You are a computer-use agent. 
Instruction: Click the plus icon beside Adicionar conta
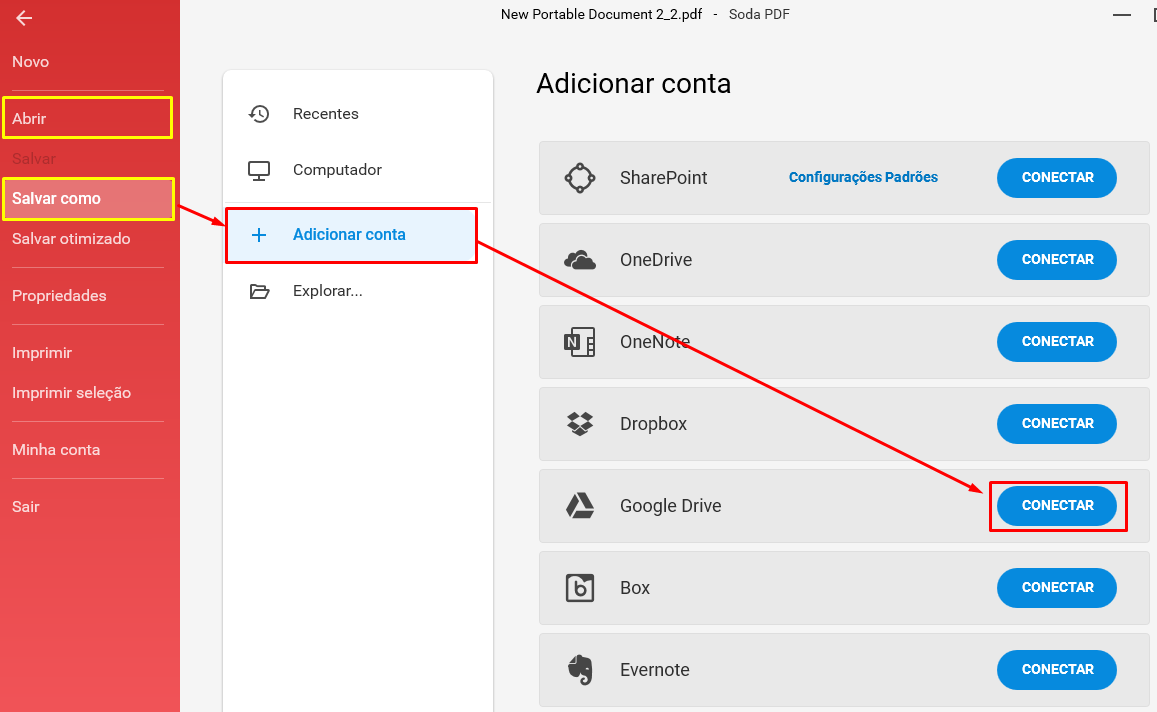(259, 235)
